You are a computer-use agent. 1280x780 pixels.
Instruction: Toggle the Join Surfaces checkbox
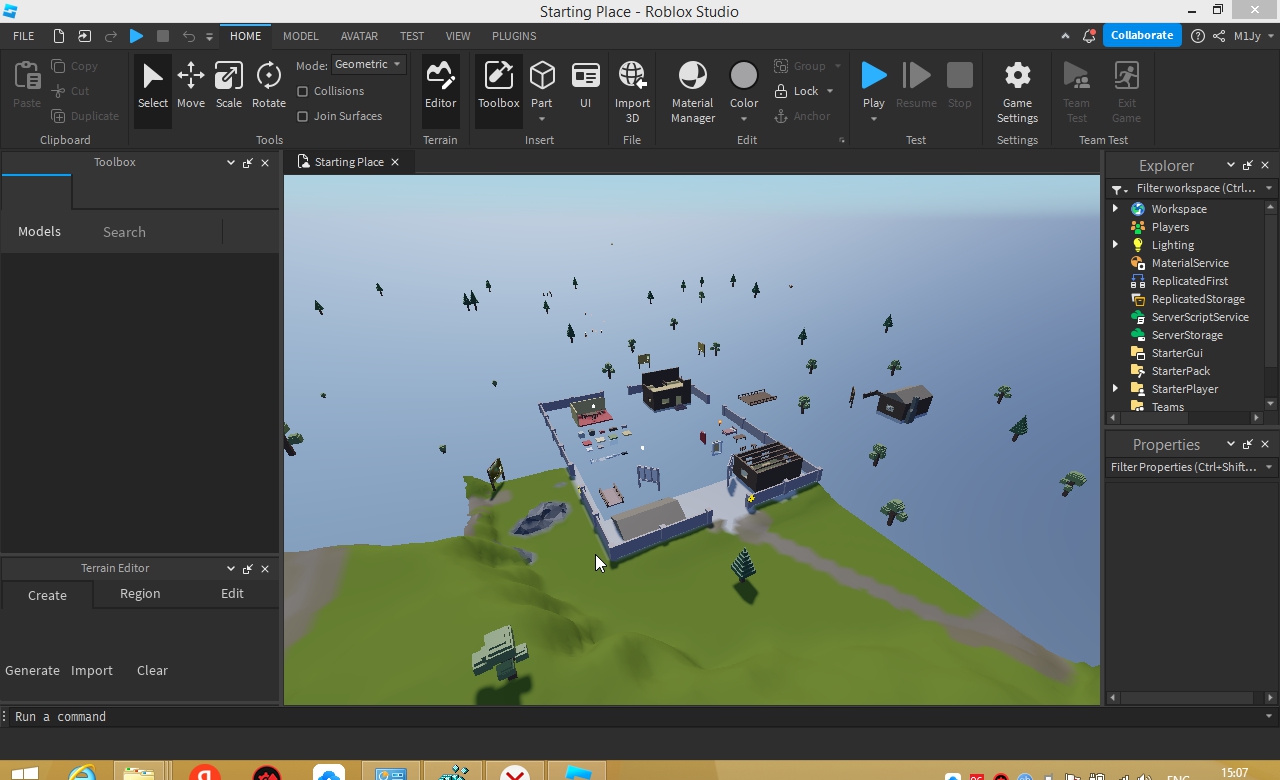(303, 116)
